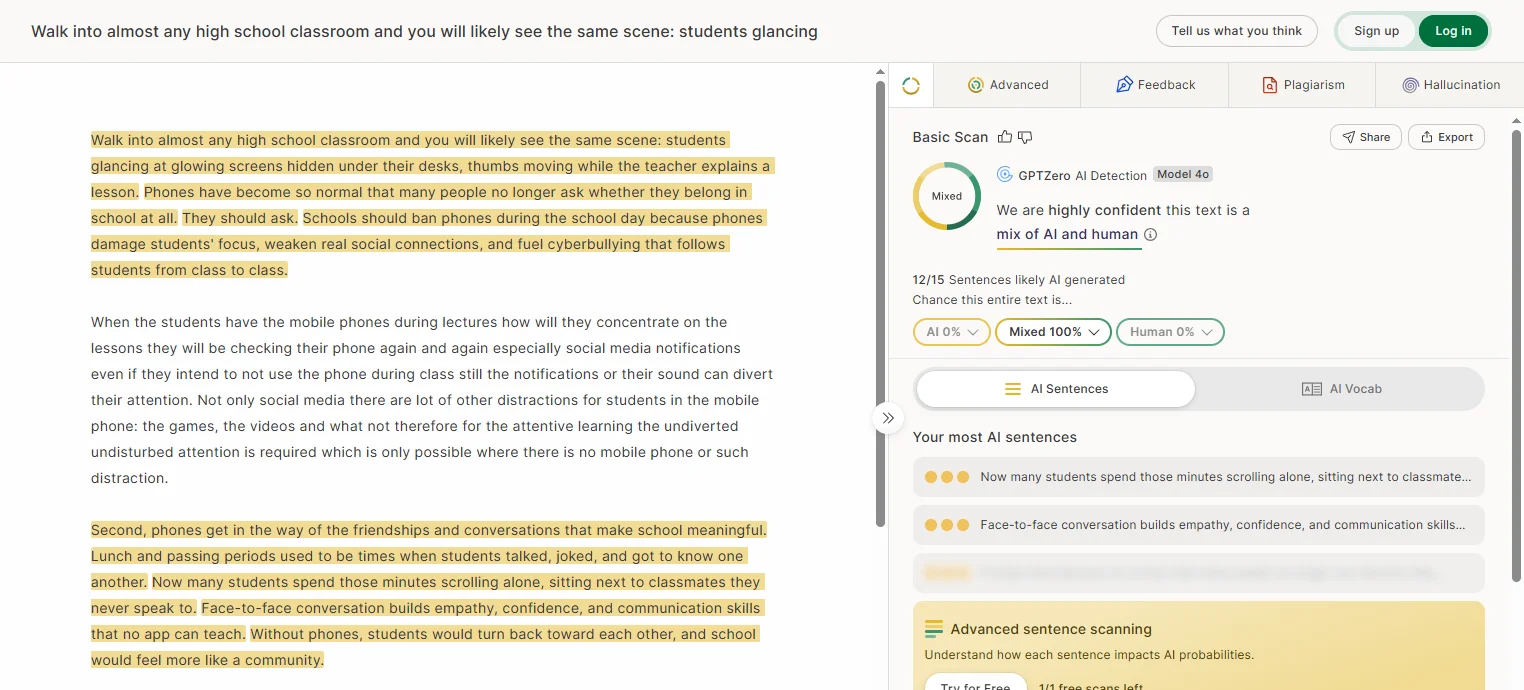
Task: Click the Model 4o badge
Action: 1183,174
